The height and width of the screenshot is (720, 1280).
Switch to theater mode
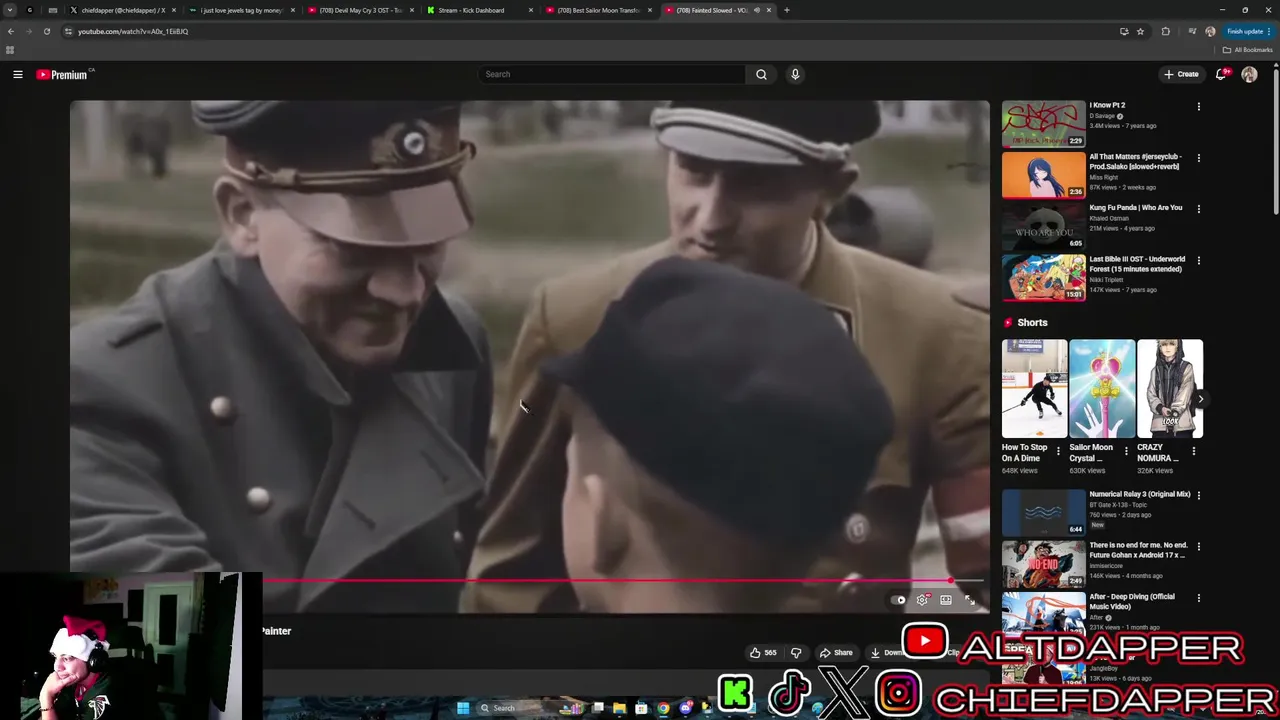[x=946, y=600]
